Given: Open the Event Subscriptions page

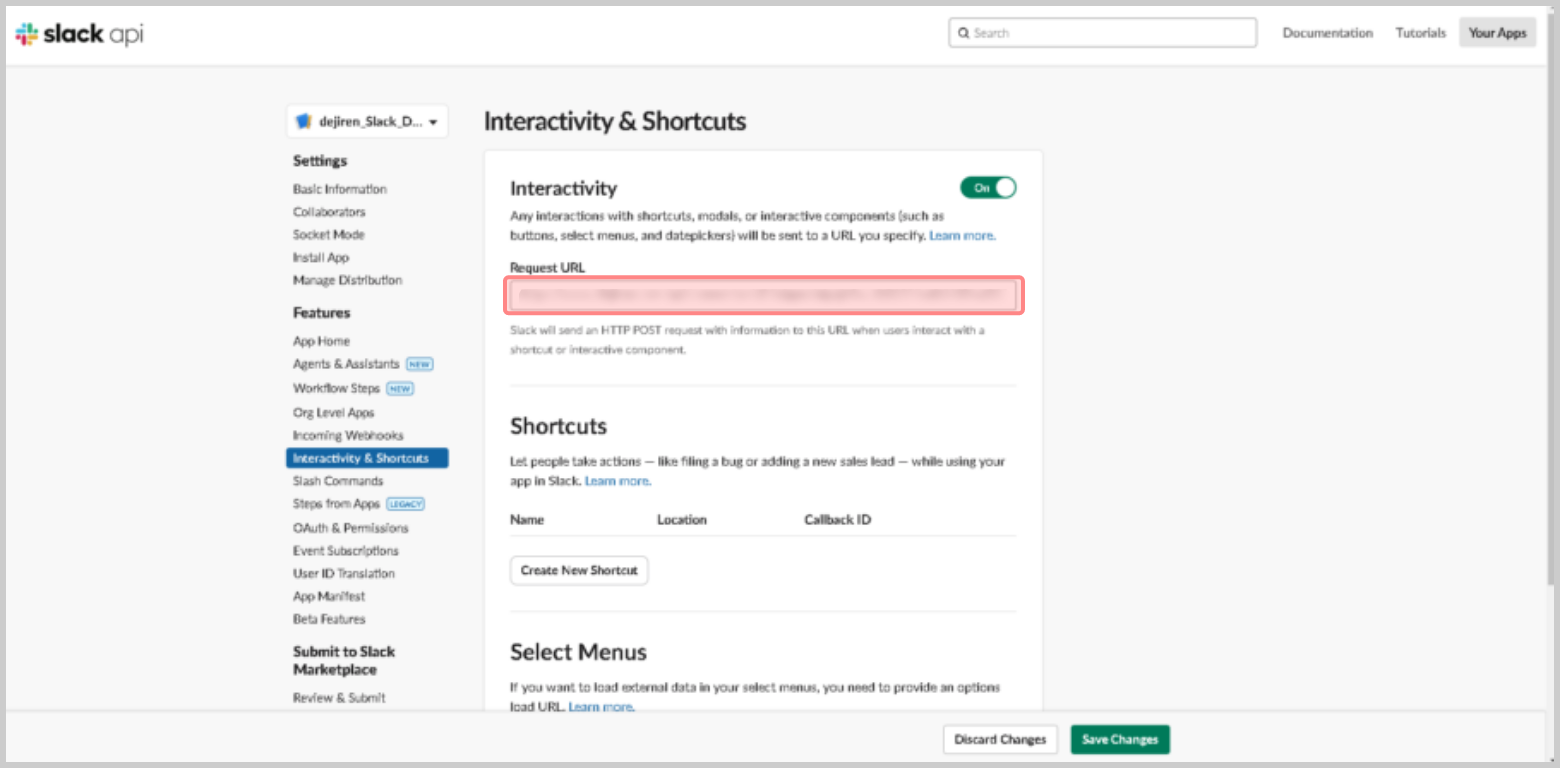Looking at the screenshot, I should click(x=345, y=551).
